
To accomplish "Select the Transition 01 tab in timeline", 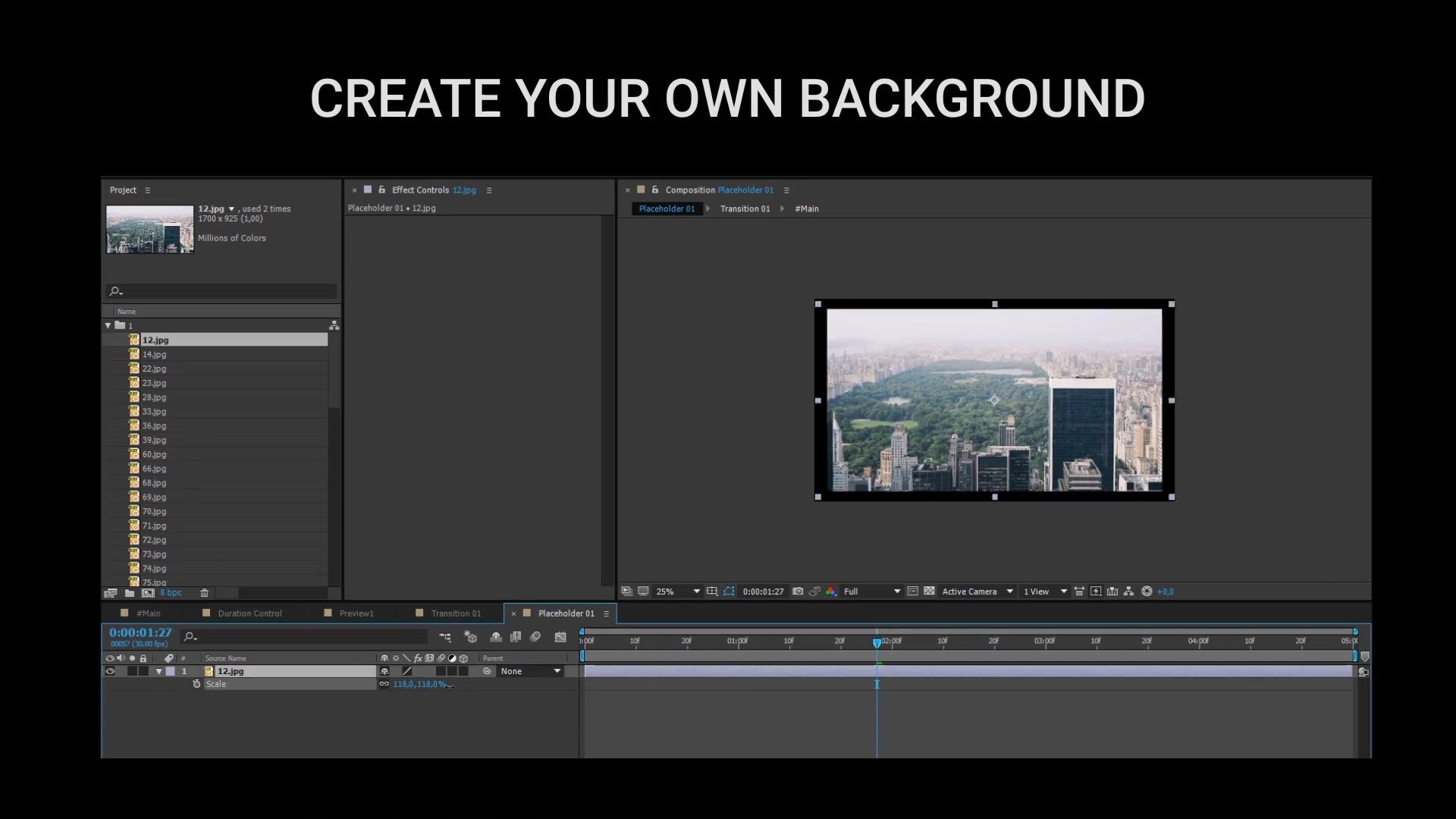I will point(456,613).
